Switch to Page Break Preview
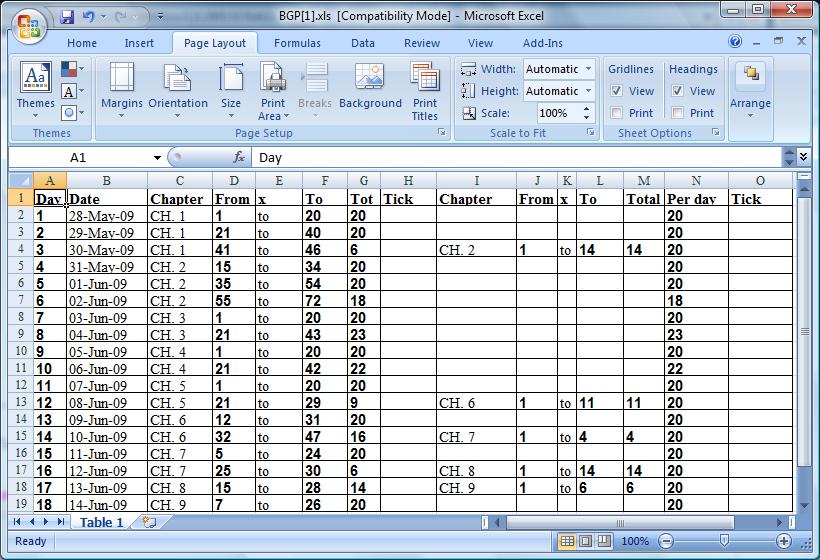This screenshot has height=560, width=820. pyautogui.click(x=604, y=541)
